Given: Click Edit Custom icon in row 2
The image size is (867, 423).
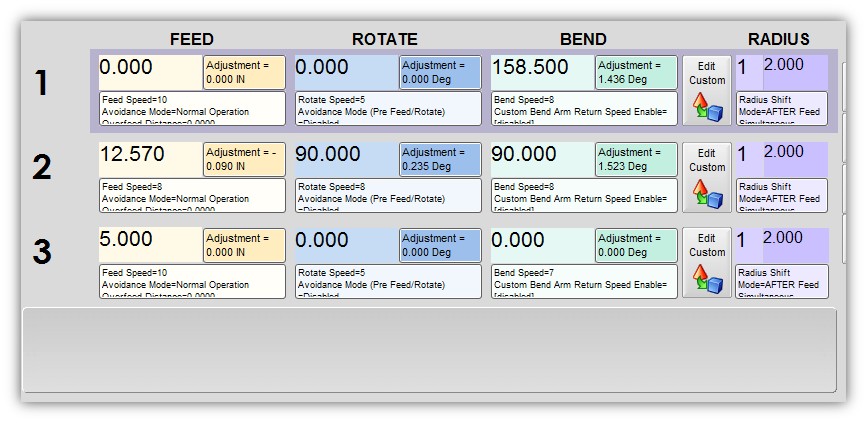Looking at the screenshot, I should [707, 176].
